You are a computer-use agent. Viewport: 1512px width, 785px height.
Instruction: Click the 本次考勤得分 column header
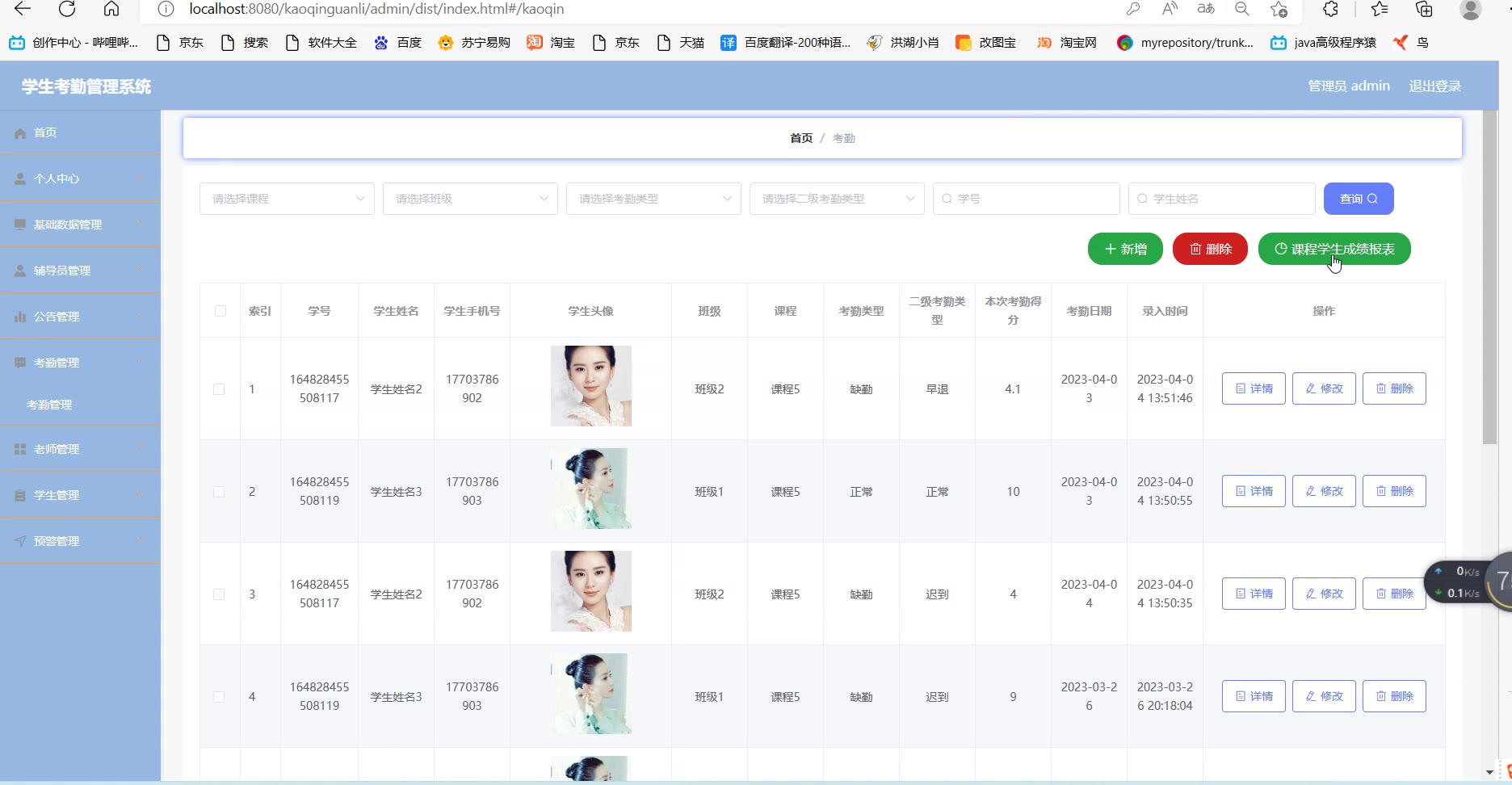pyautogui.click(x=1013, y=311)
